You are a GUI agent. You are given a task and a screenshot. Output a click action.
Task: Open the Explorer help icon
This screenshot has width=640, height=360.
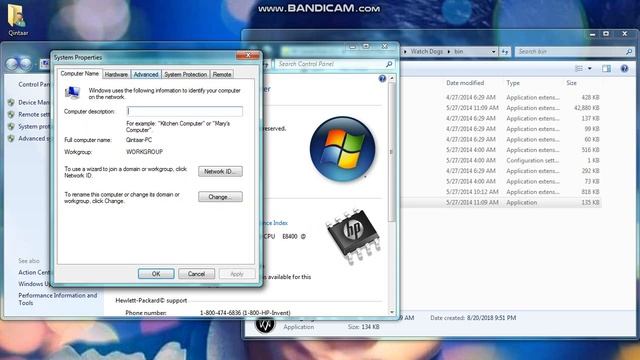coord(624,69)
